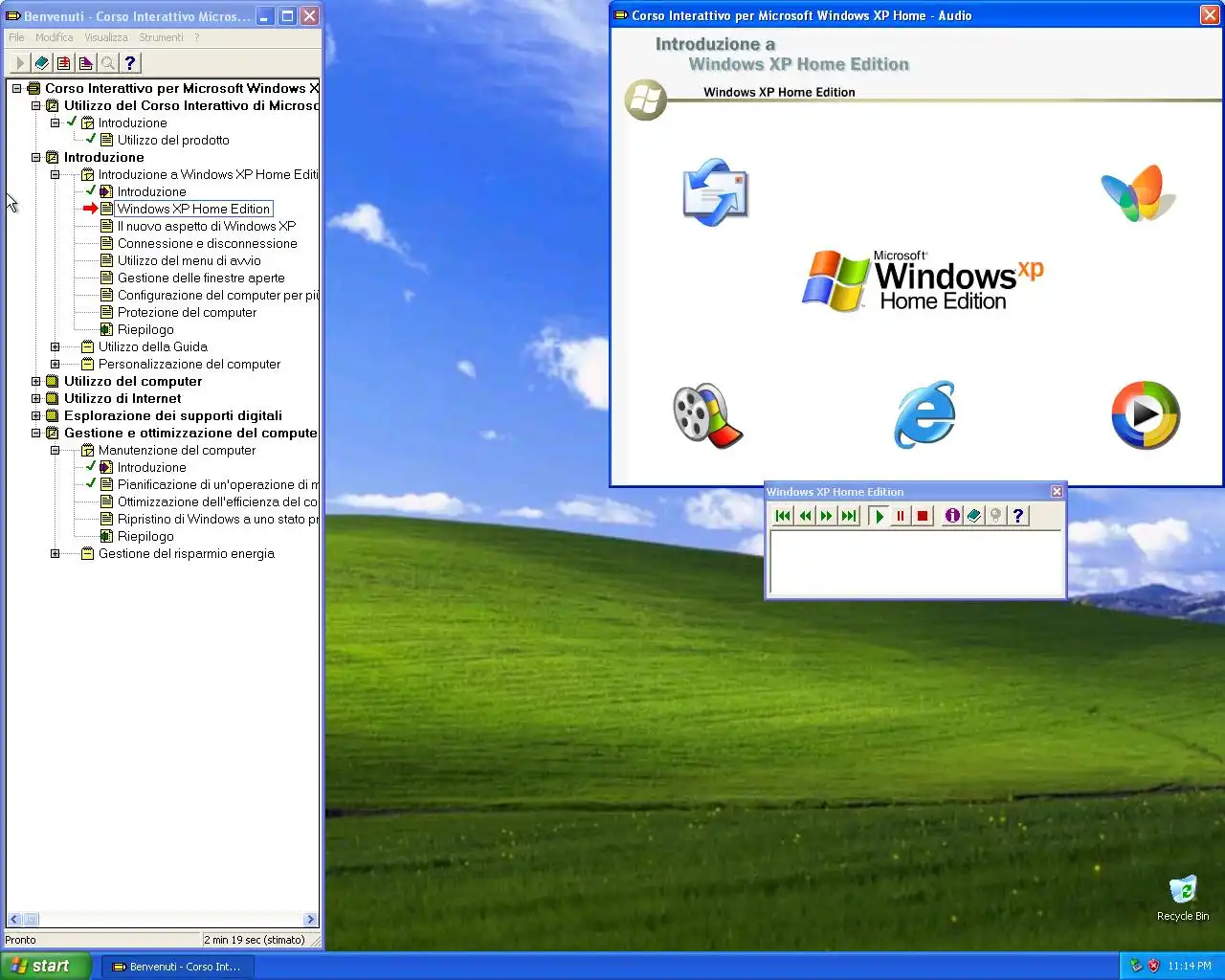Click the green play button in player
1225x980 pixels.
(x=879, y=516)
